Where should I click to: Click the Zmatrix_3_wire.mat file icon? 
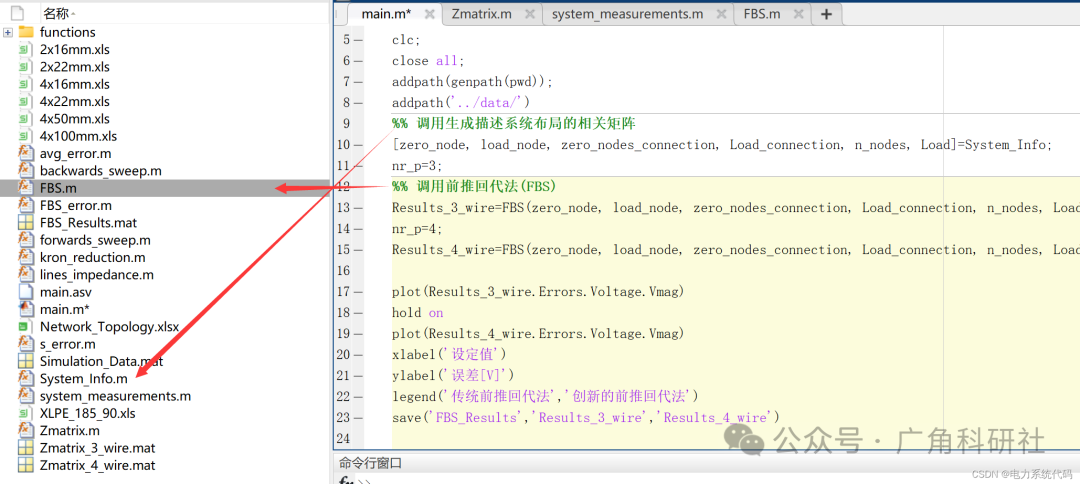click(25, 448)
